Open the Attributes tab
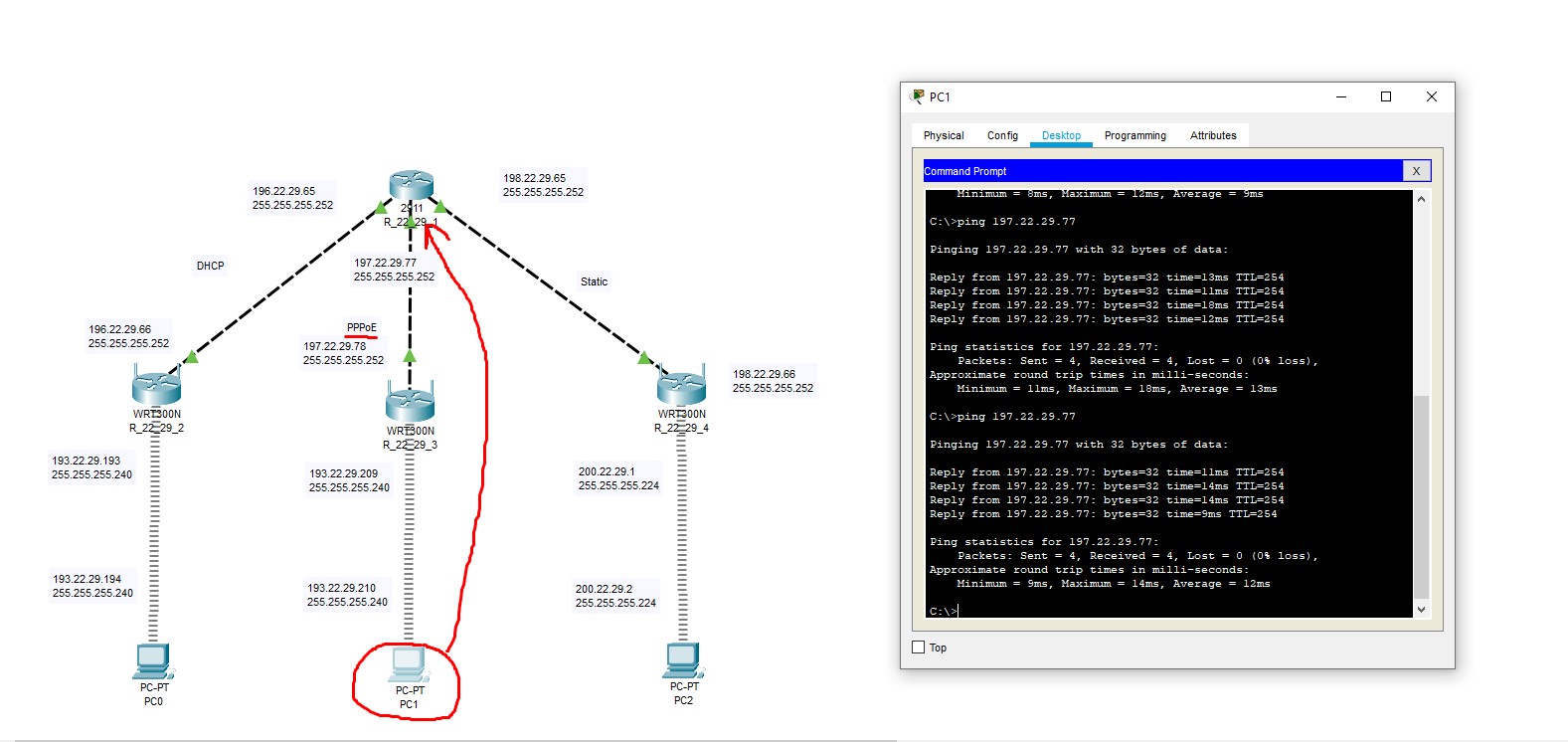The width and height of the screenshot is (1568, 742). pos(1213,135)
